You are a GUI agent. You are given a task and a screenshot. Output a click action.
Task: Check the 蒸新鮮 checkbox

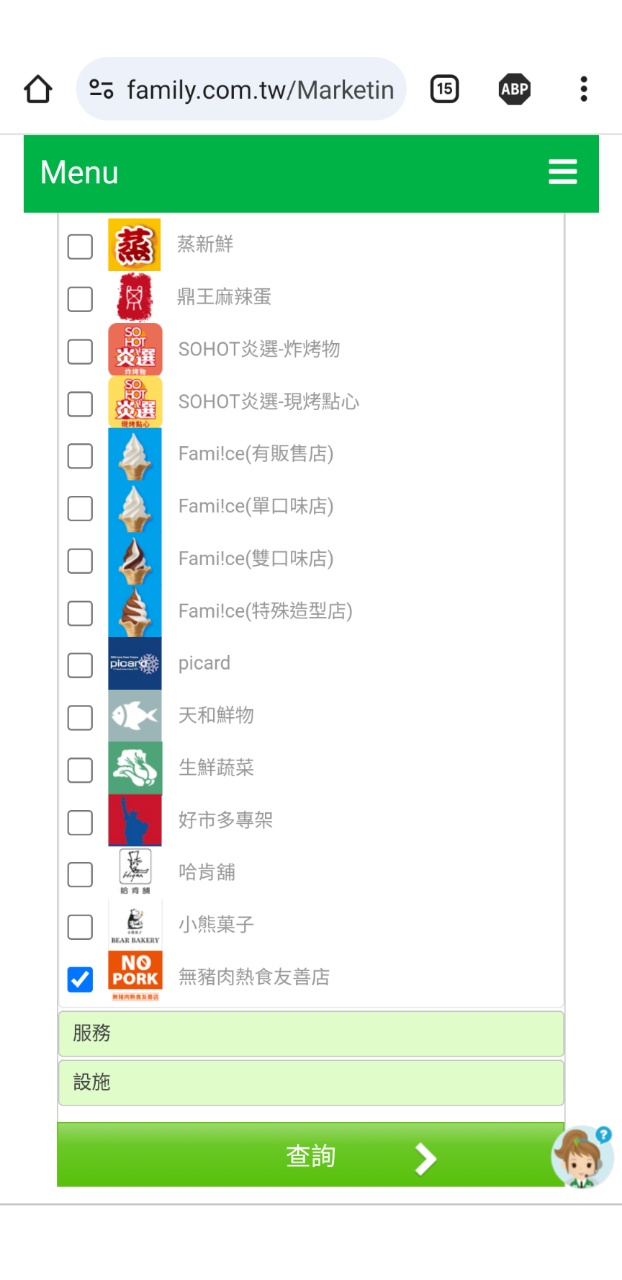[x=80, y=246]
